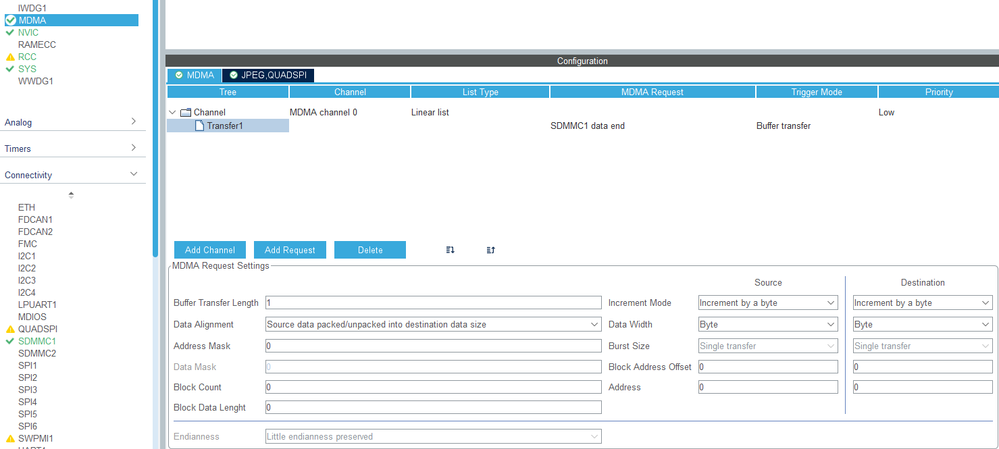
Task: Click the Buffer Transfer Length field
Action: tap(433, 303)
